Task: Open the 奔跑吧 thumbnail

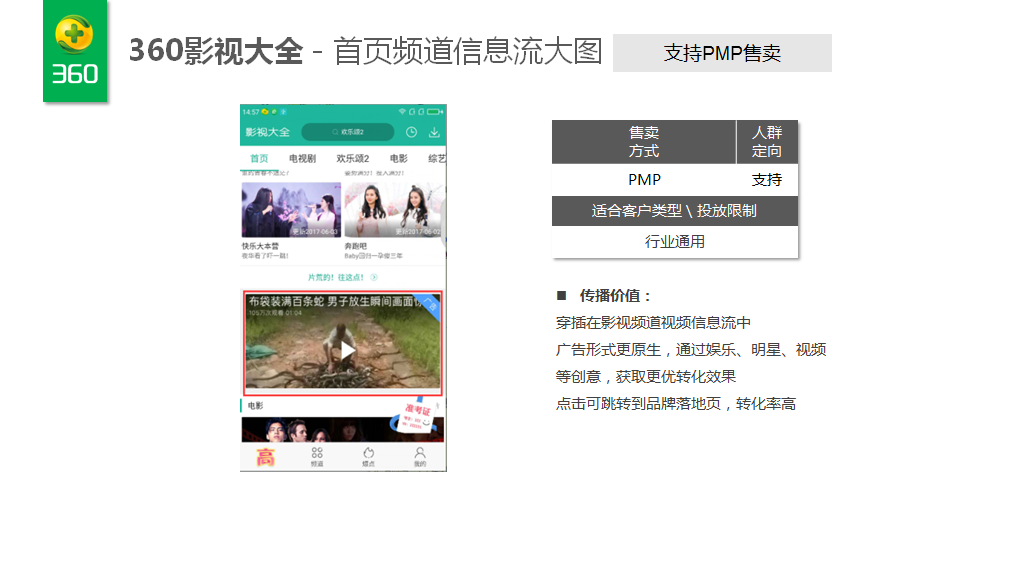Action: pyautogui.click(x=395, y=210)
